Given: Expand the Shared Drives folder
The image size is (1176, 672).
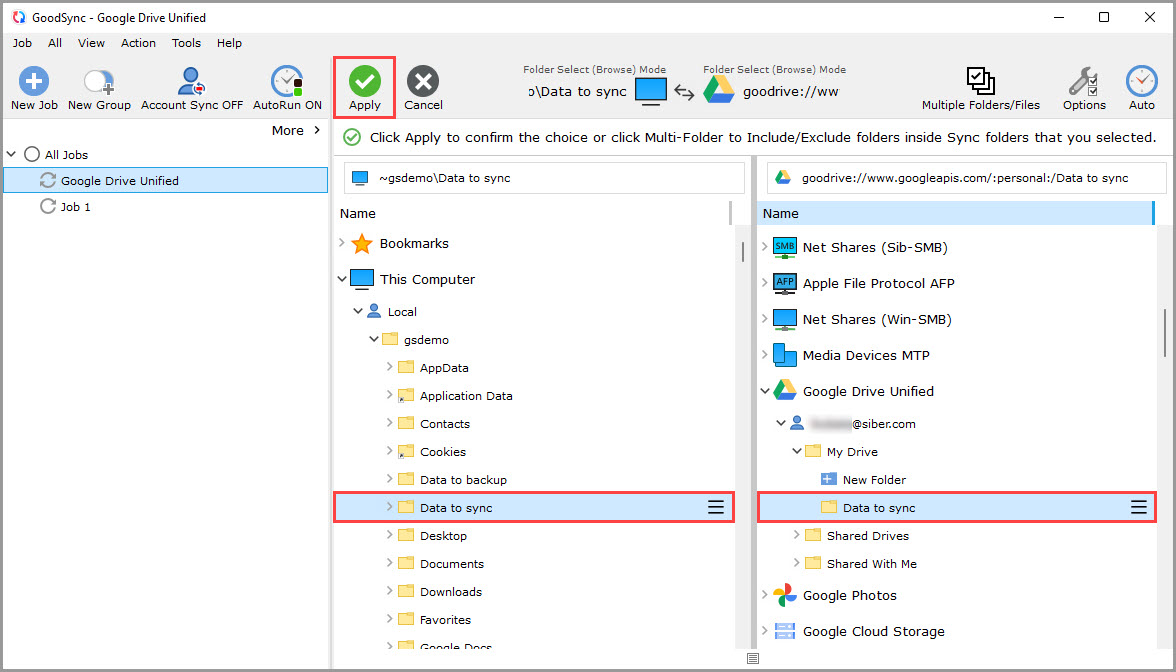Looking at the screenshot, I should click(796, 535).
